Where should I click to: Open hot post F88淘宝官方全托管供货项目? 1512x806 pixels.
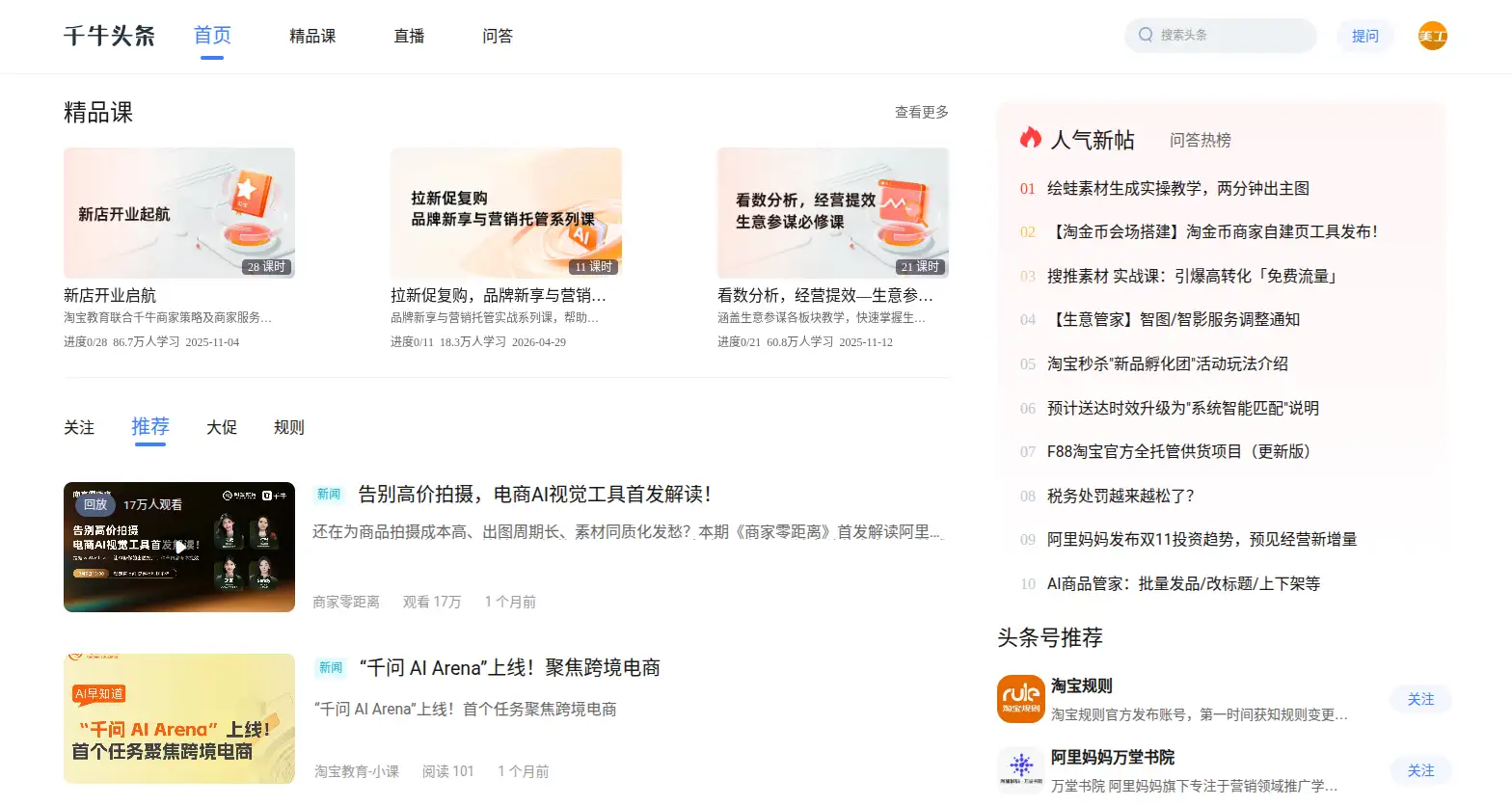1179,451
